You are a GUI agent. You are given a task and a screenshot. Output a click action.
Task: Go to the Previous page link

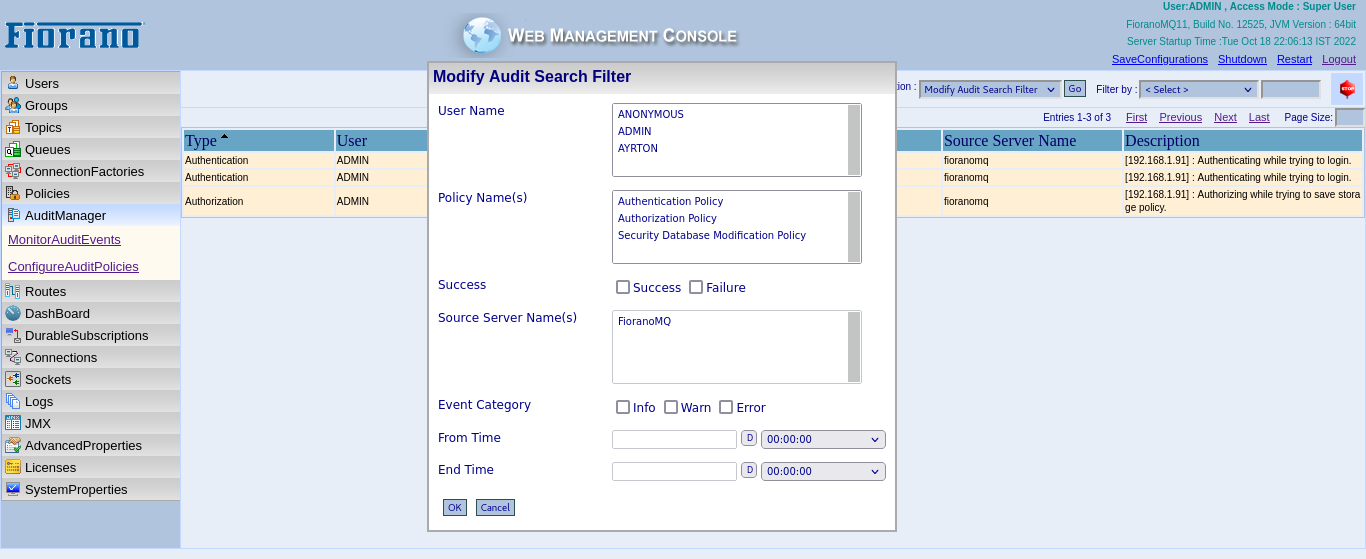(x=1180, y=117)
